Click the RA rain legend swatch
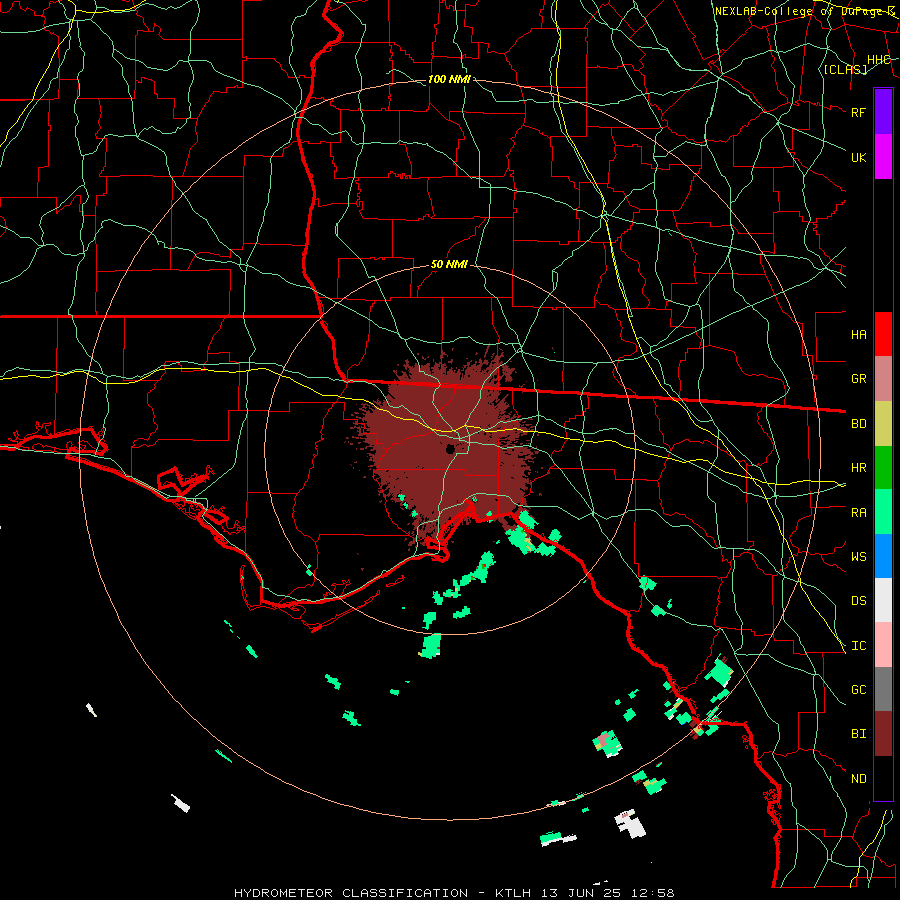 [x=883, y=512]
